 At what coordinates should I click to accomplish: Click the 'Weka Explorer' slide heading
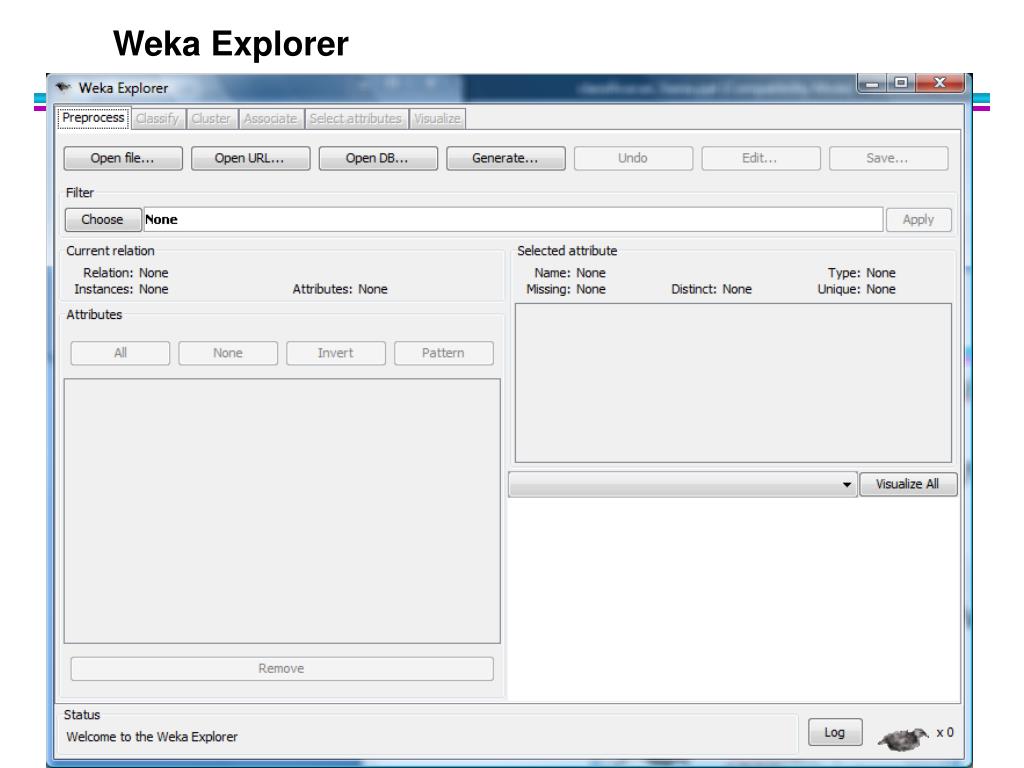point(231,44)
